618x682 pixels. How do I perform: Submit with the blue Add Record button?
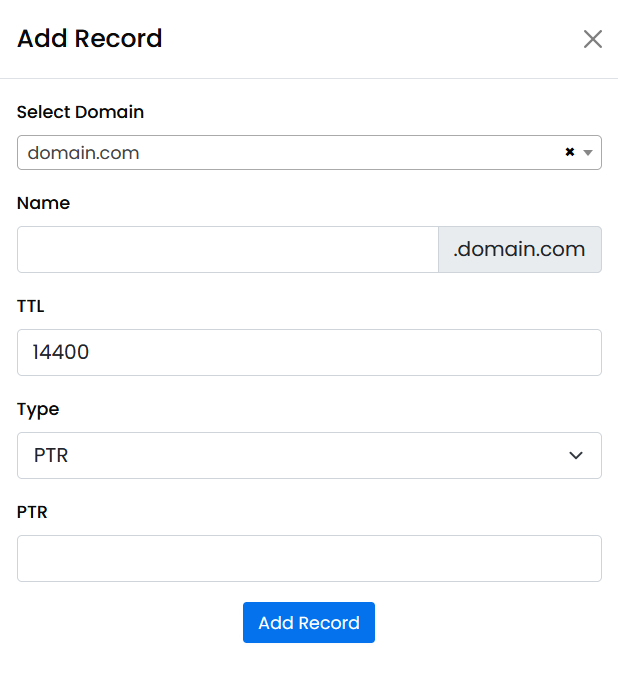tap(308, 622)
